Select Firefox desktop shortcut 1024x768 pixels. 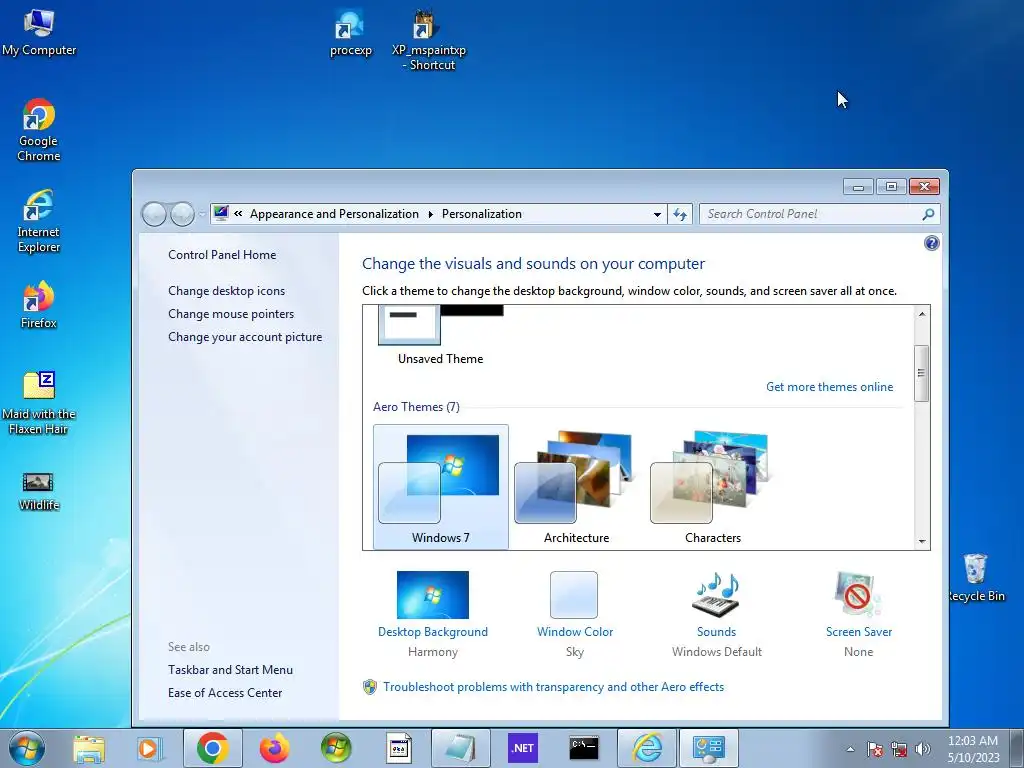click(39, 305)
